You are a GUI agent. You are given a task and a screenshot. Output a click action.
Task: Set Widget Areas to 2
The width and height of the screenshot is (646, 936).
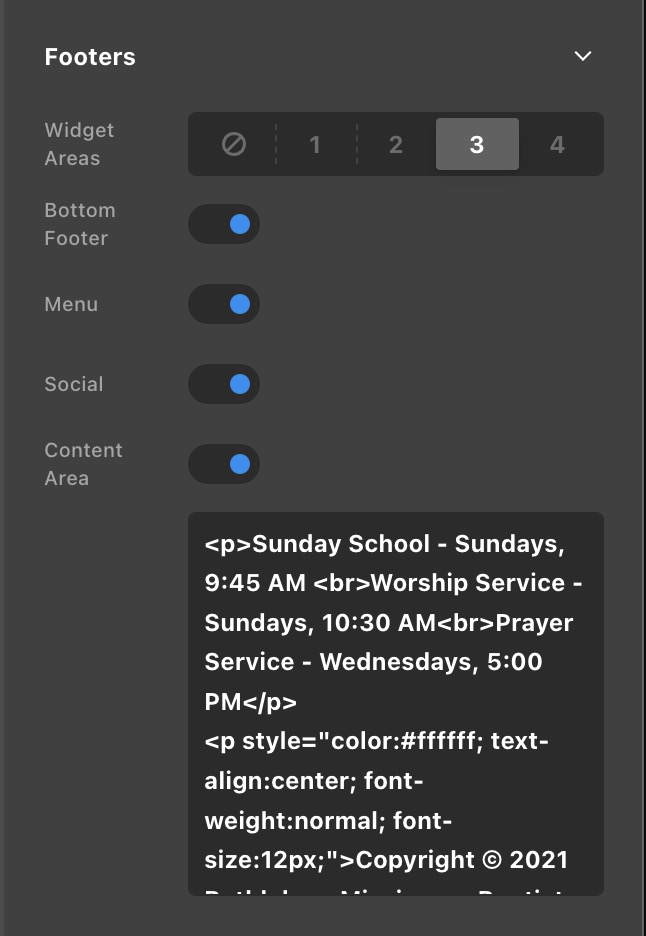click(x=396, y=145)
